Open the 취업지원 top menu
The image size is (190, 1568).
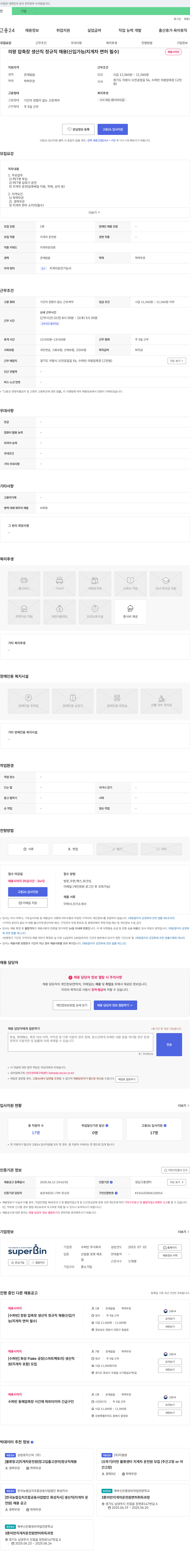tap(63, 30)
